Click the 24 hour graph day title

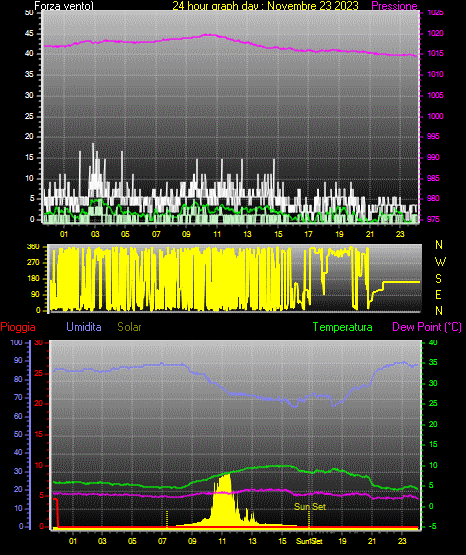click(265, 6)
